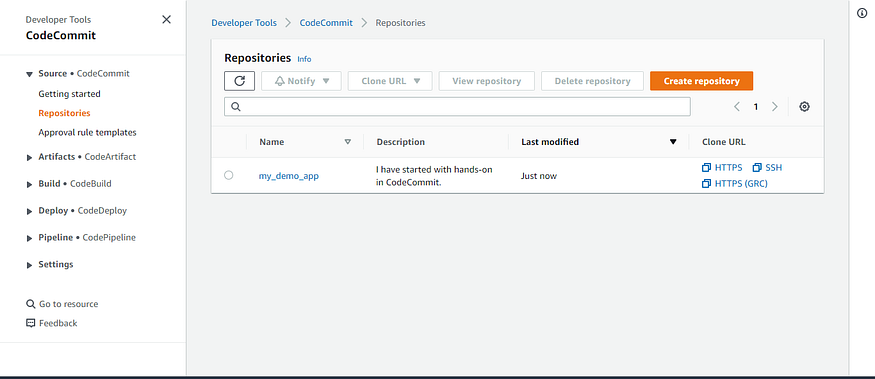The width and height of the screenshot is (875, 379).
Task: Focus the repositories search field
Action: (457, 107)
